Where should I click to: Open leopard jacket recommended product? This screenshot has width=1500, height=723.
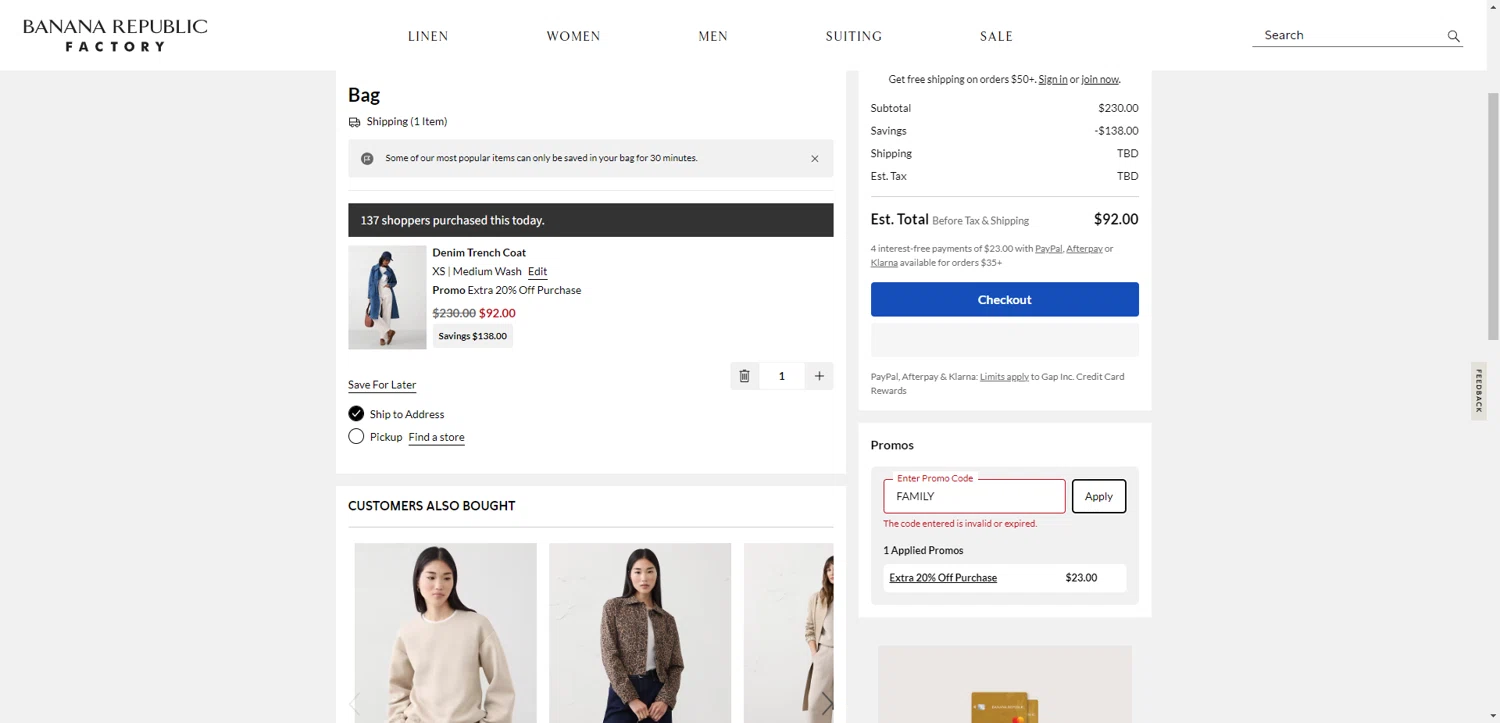(x=640, y=633)
